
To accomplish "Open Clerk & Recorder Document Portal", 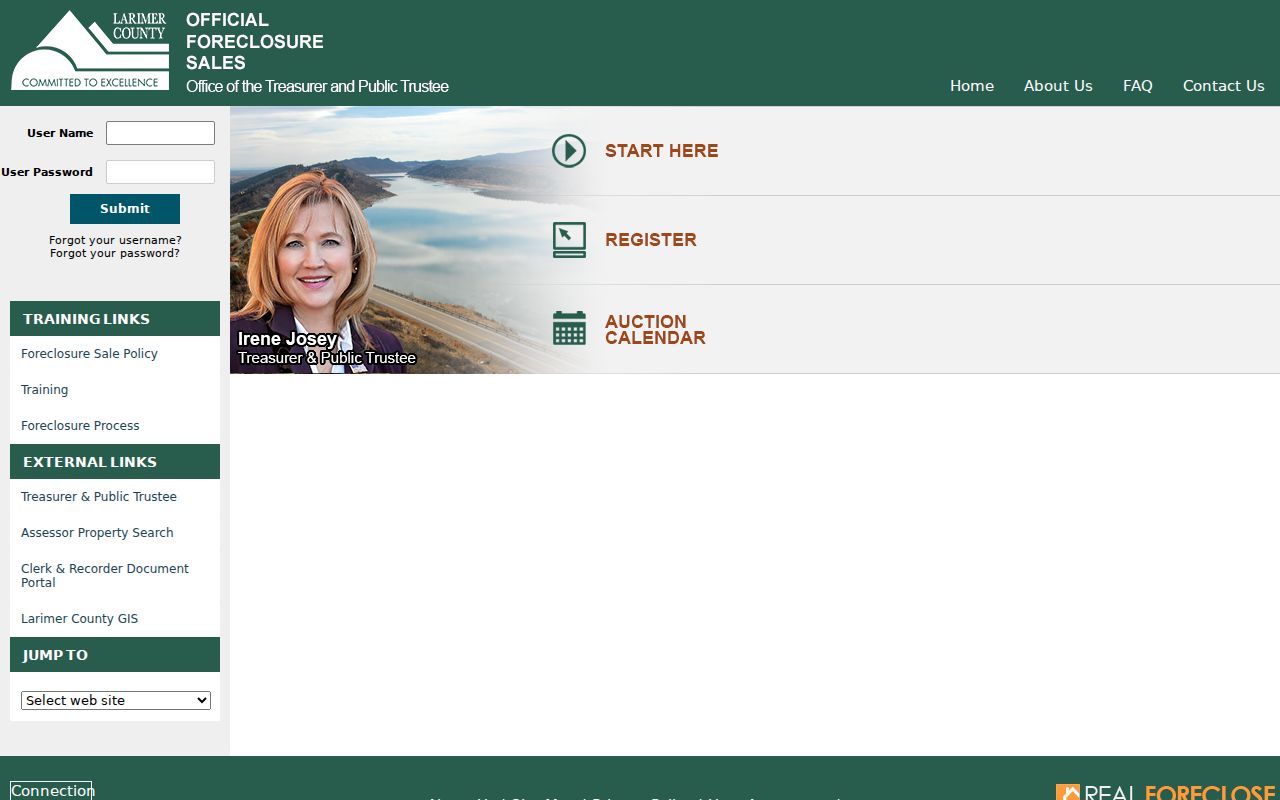I will pyautogui.click(x=105, y=575).
